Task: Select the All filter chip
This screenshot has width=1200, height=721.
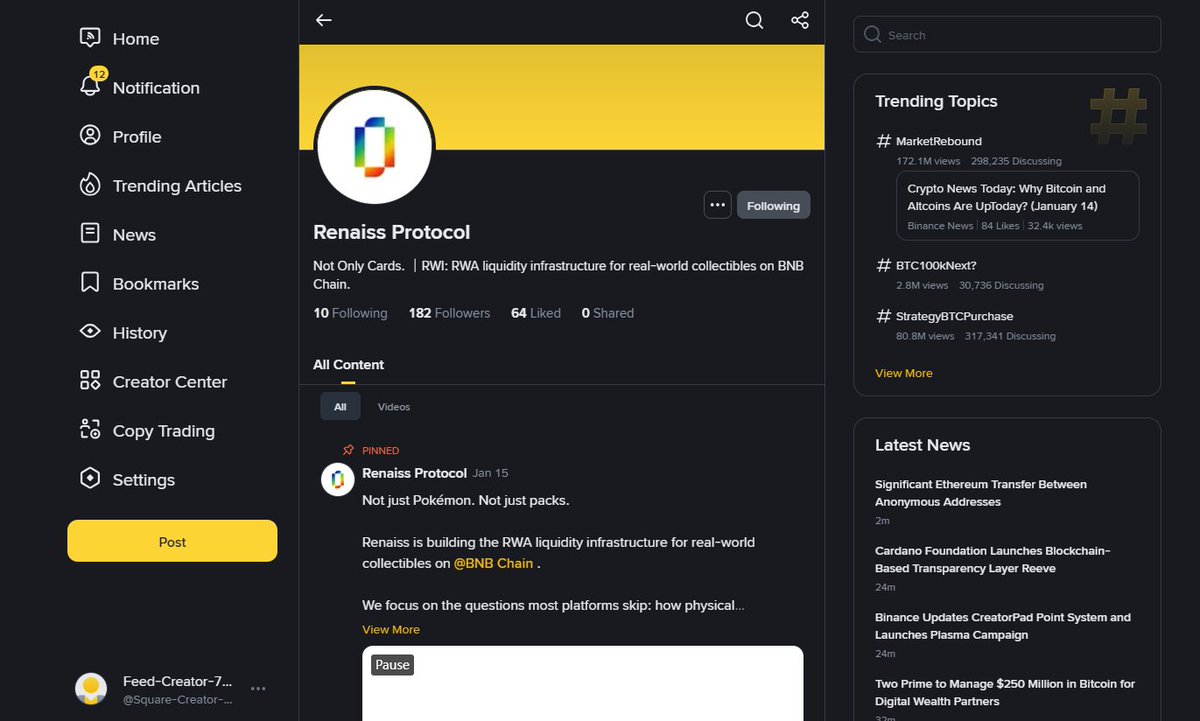Action: pos(340,407)
